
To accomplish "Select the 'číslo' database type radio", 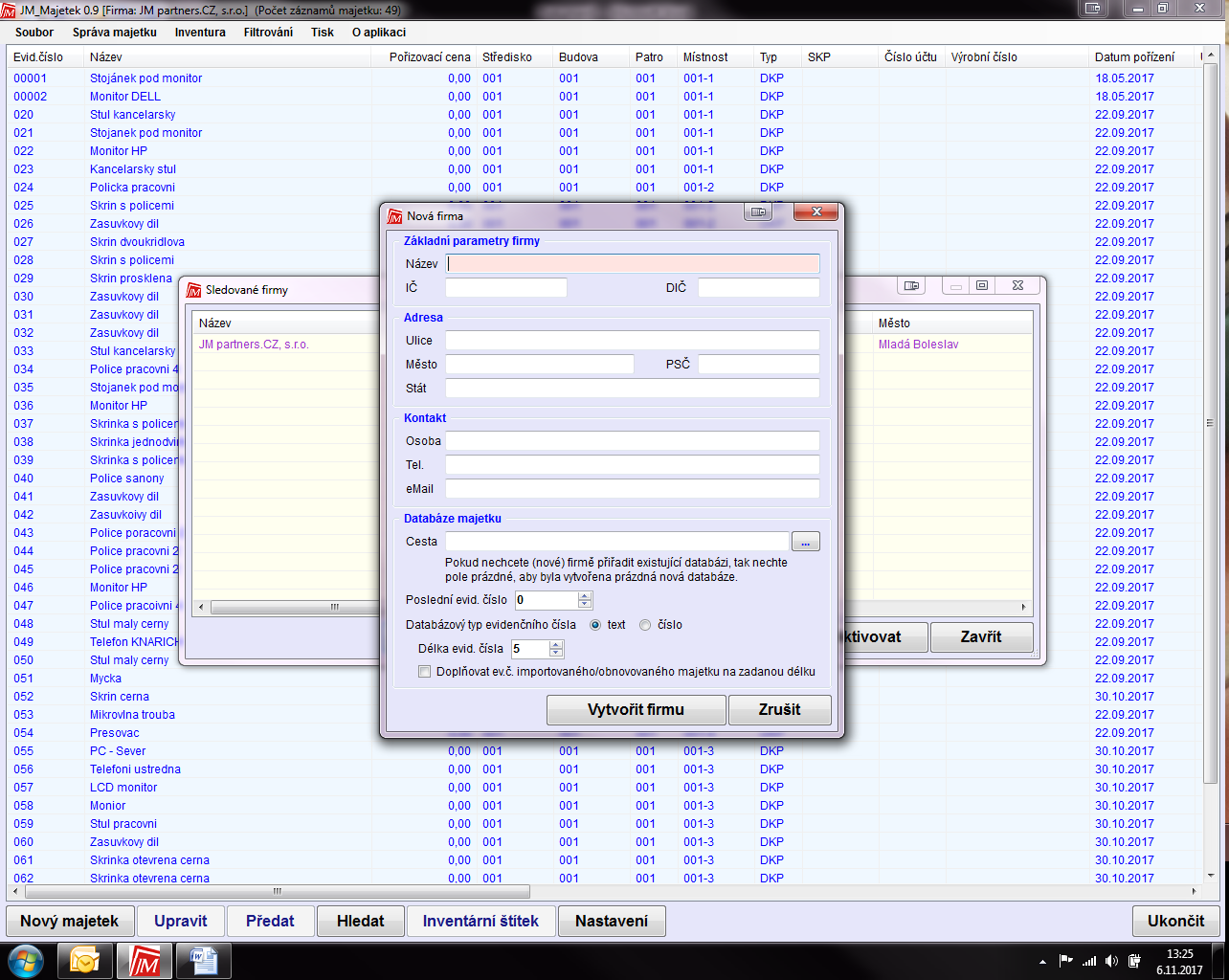I will (x=645, y=625).
